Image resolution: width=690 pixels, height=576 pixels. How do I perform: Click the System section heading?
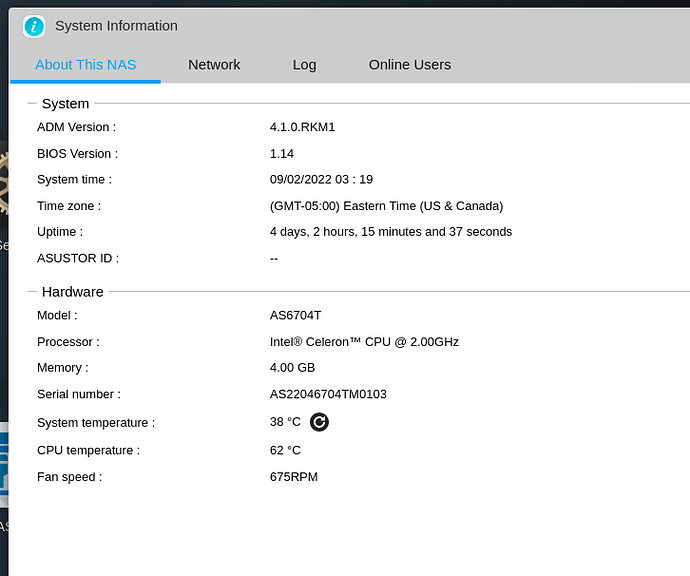(x=65, y=104)
